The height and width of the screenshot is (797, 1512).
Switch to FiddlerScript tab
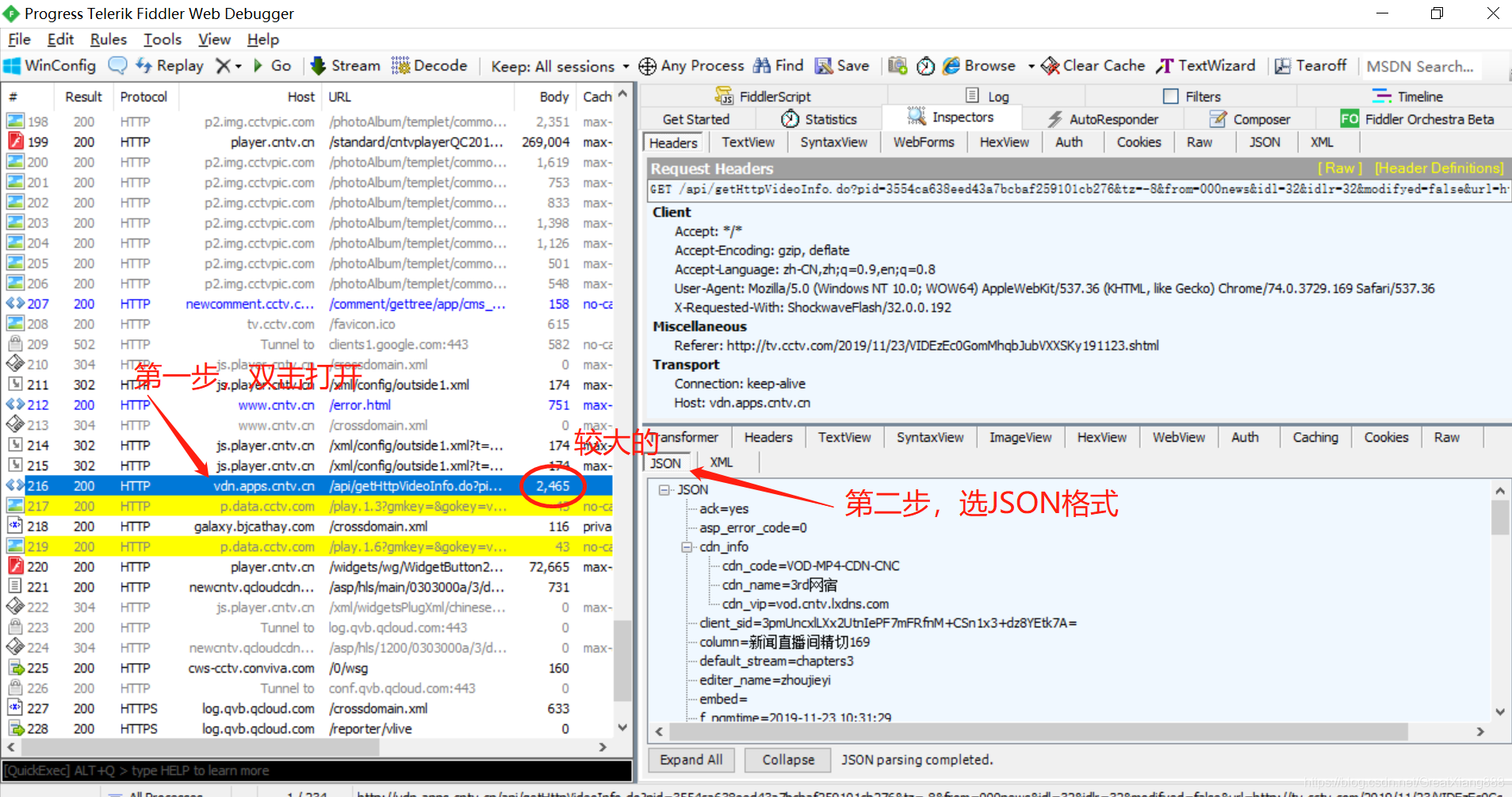[x=763, y=97]
